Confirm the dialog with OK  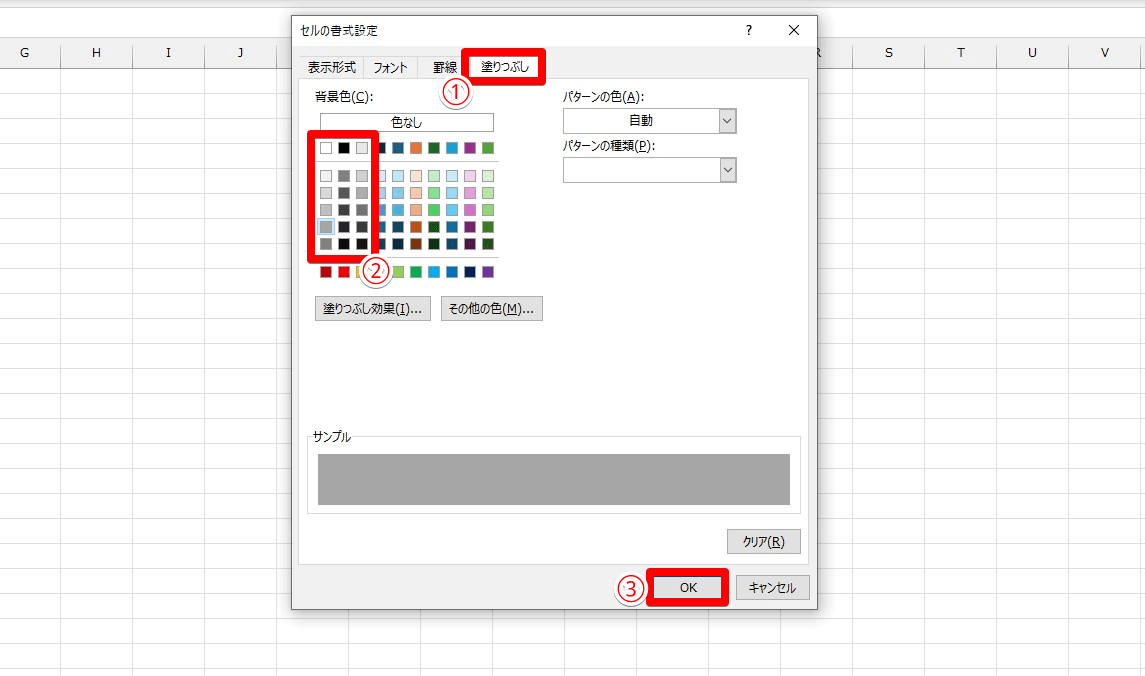click(688, 588)
